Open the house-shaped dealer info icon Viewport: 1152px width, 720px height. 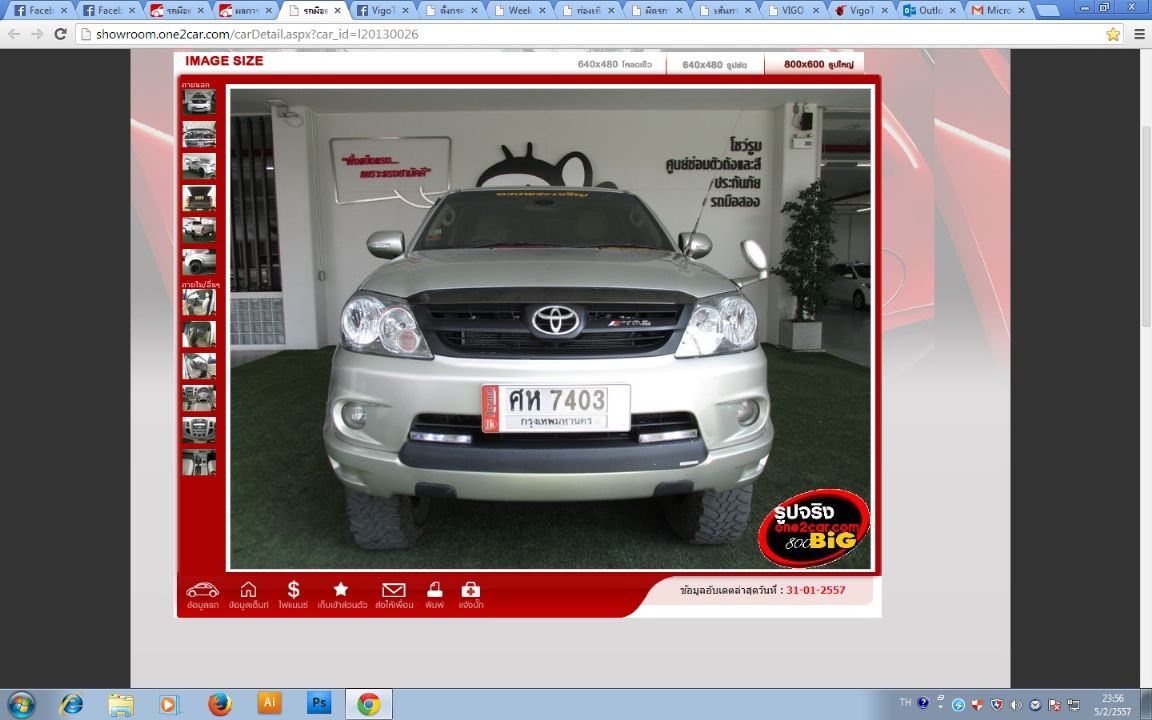pyautogui.click(x=248, y=590)
